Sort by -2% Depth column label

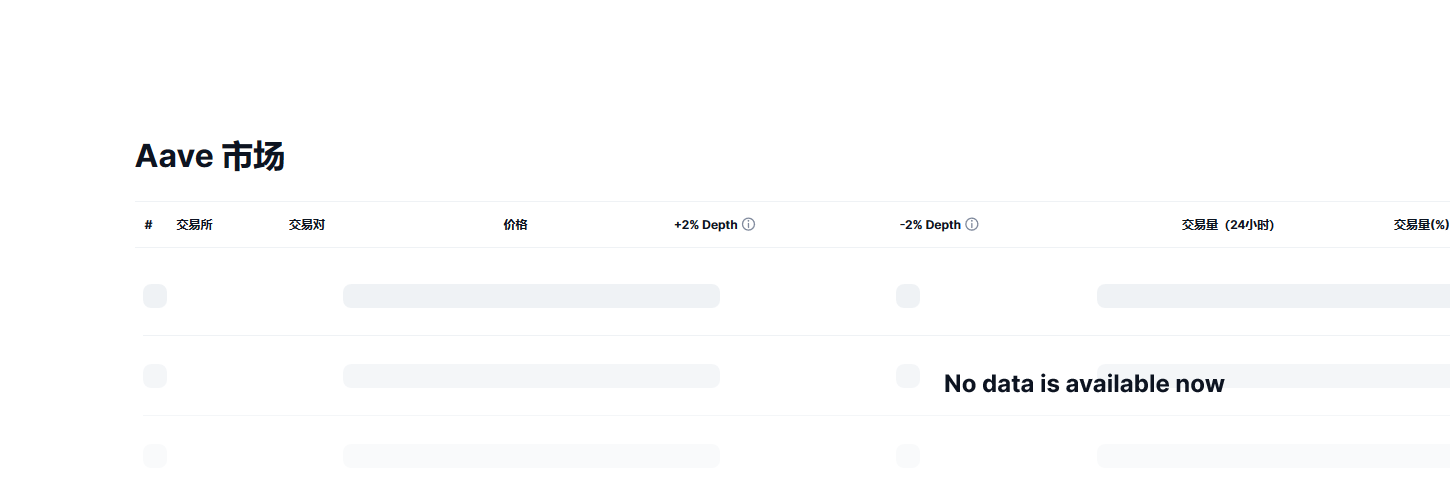click(930, 225)
